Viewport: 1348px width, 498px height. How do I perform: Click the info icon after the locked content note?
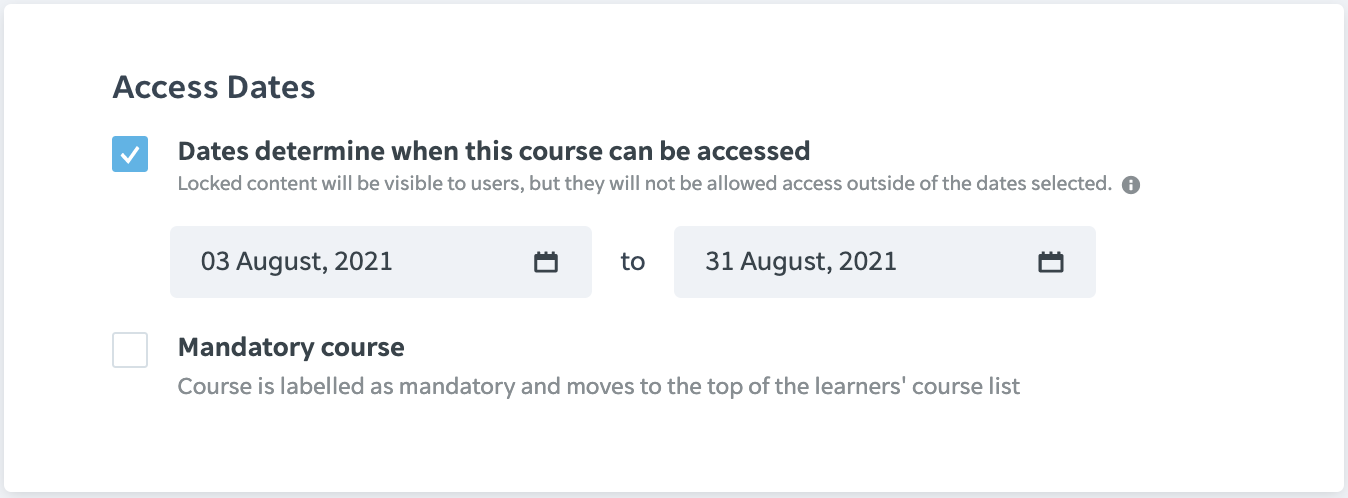tap(1131, 185)
